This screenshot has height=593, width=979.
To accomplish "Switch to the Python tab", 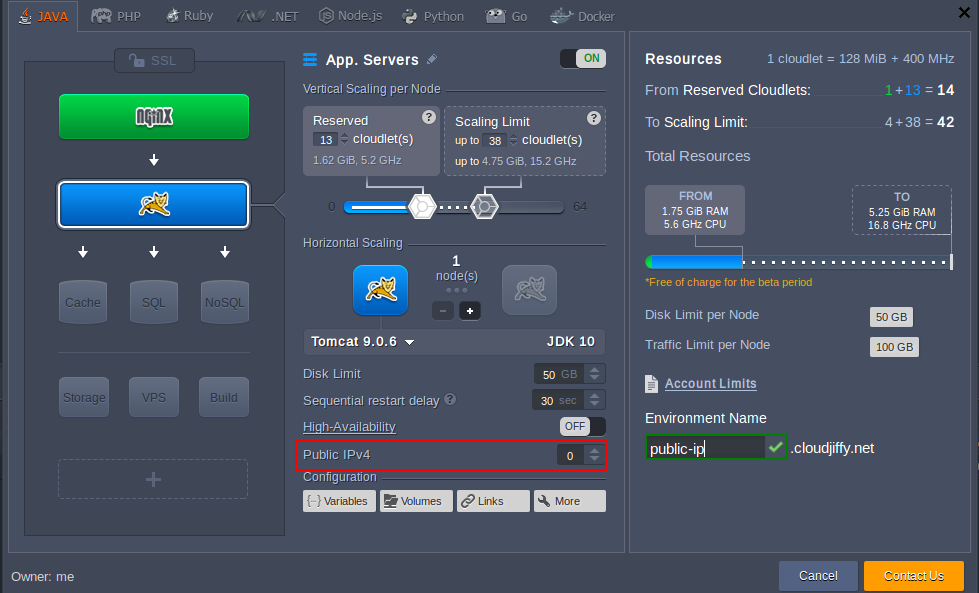I will click(x=433, y=16).
